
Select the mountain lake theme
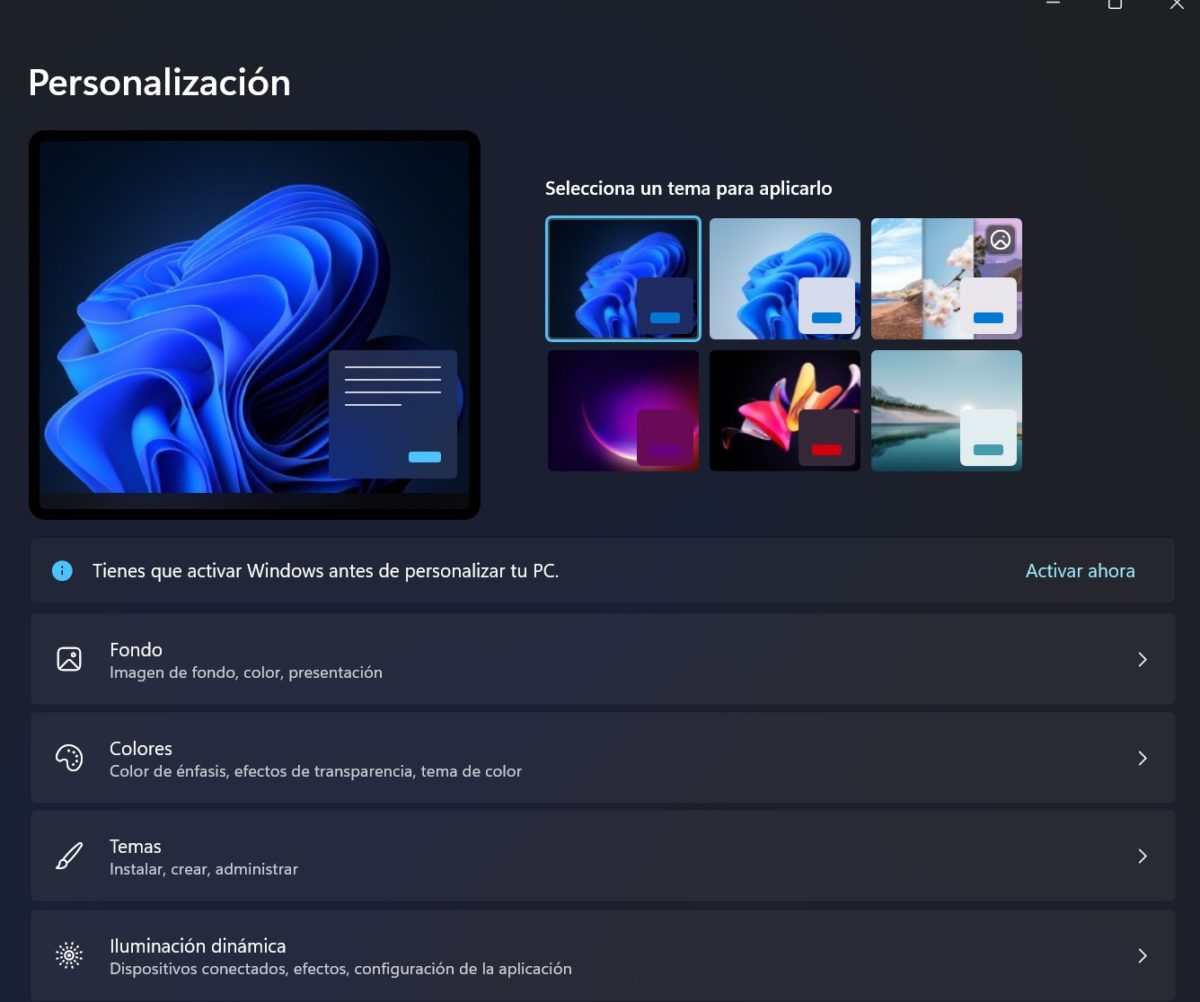point(945,409)
